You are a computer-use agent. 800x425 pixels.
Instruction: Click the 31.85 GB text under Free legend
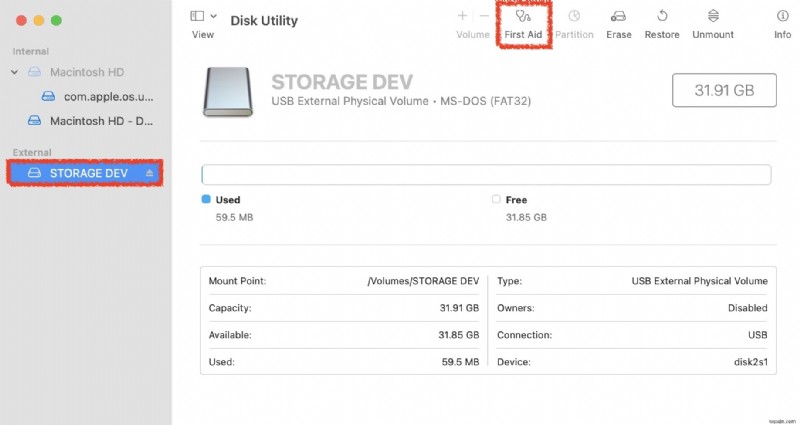coord(526,217)
